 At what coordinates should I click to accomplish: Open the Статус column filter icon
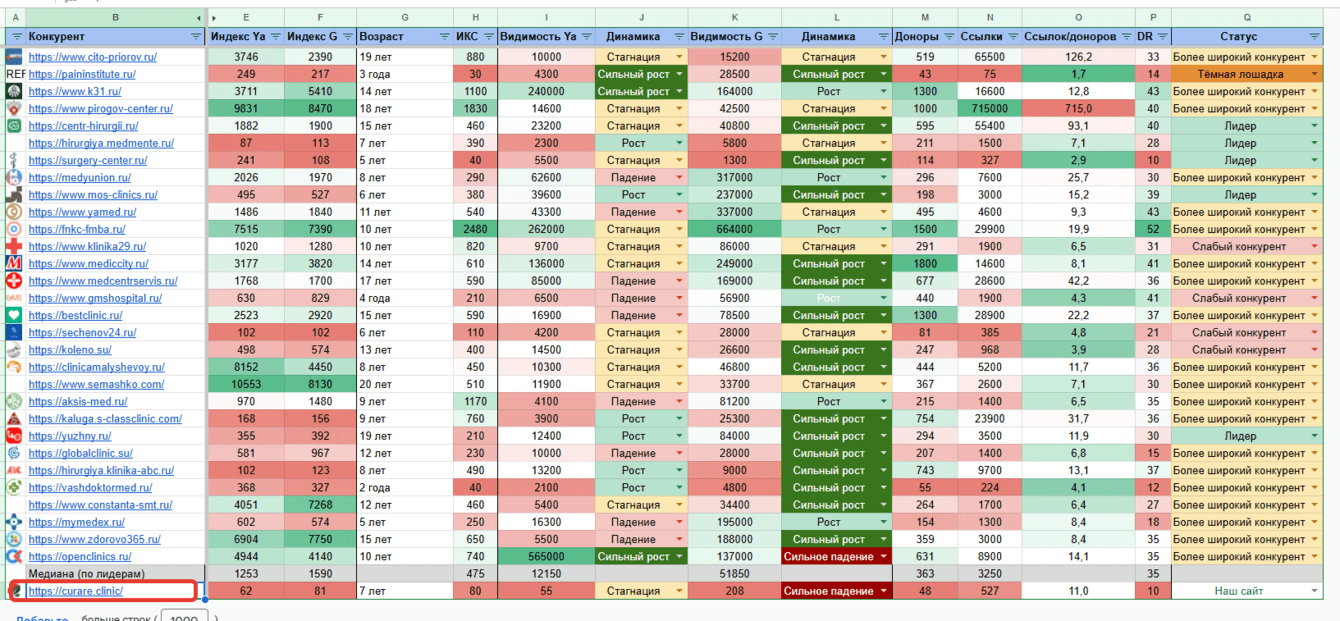pos(1314,36)
